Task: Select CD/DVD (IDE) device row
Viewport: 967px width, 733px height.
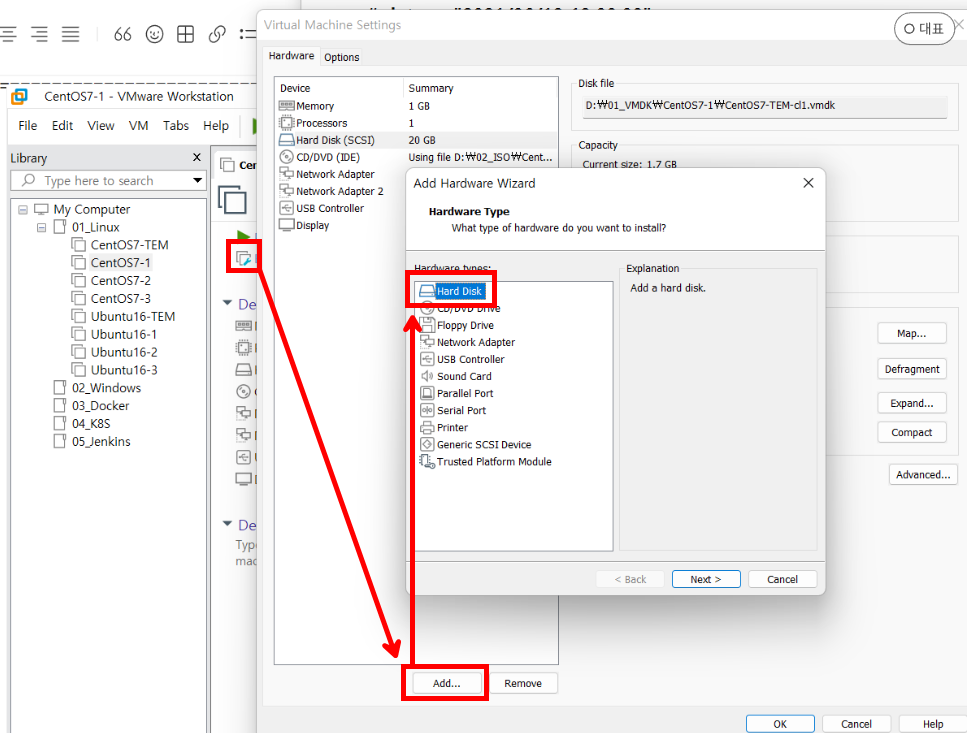Action: (x=416, y=157)
